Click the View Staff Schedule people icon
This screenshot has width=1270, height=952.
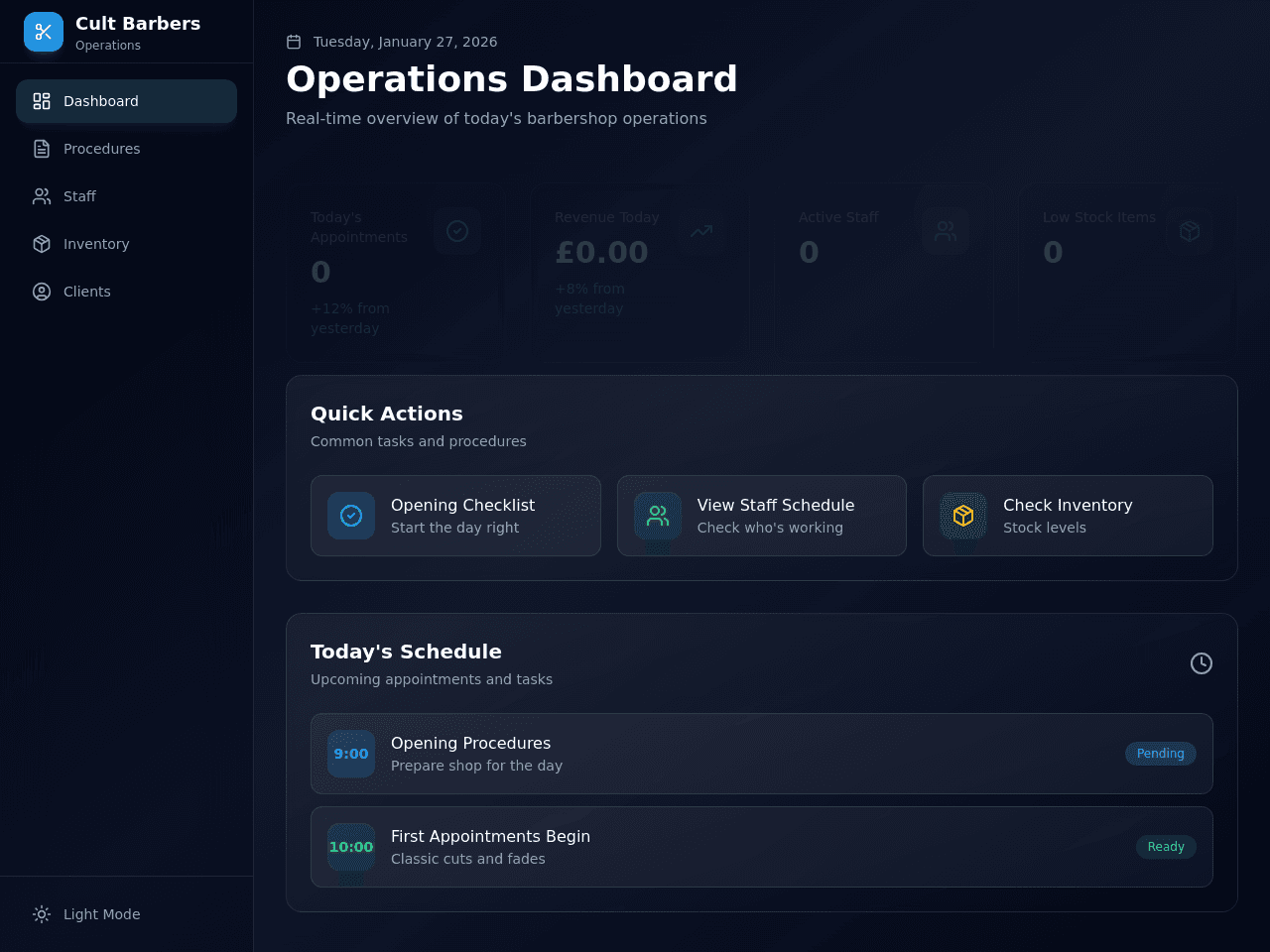tap(658, 516)
